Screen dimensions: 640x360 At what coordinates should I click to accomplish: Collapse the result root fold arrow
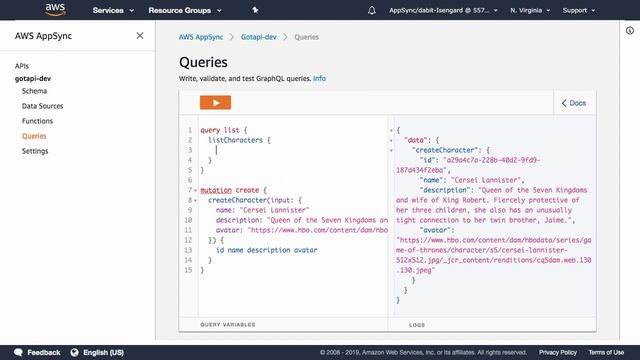(x=391, y=131)
